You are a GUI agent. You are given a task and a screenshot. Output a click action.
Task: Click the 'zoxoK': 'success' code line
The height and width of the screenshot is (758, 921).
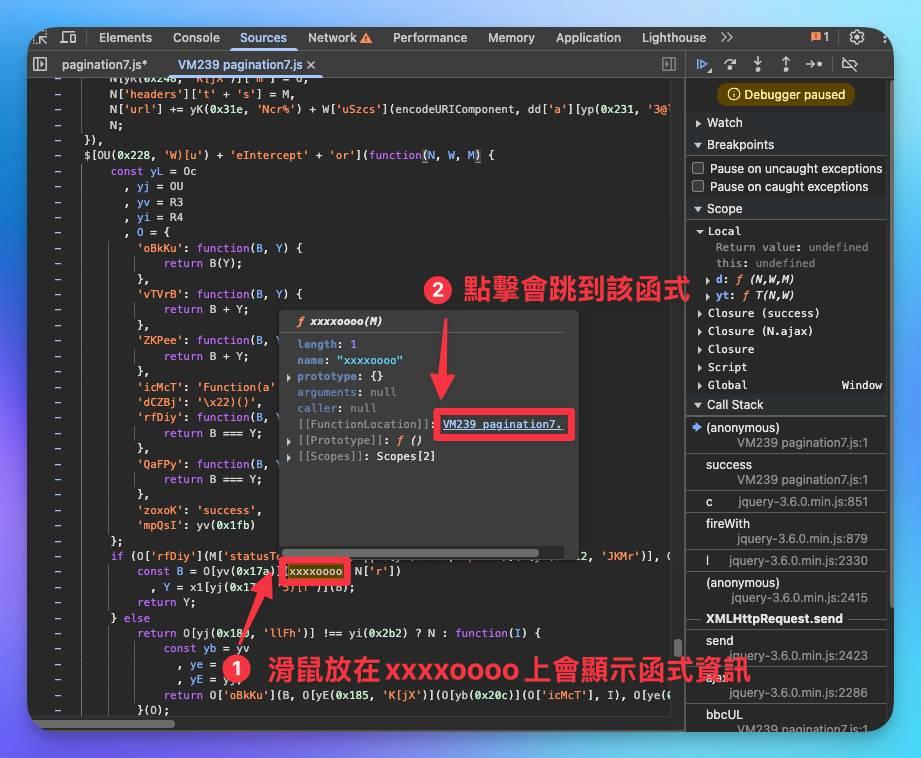(x=200, y=510)
